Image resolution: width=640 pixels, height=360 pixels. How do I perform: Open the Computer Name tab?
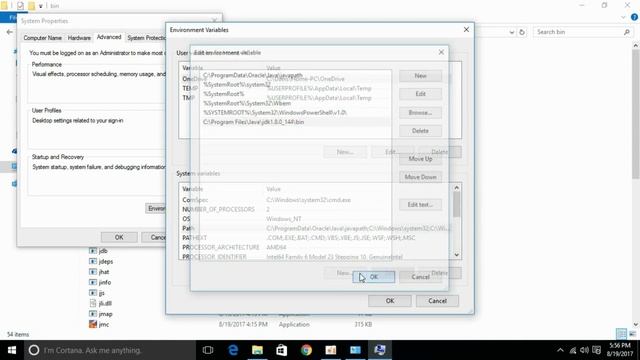[42, 38]
